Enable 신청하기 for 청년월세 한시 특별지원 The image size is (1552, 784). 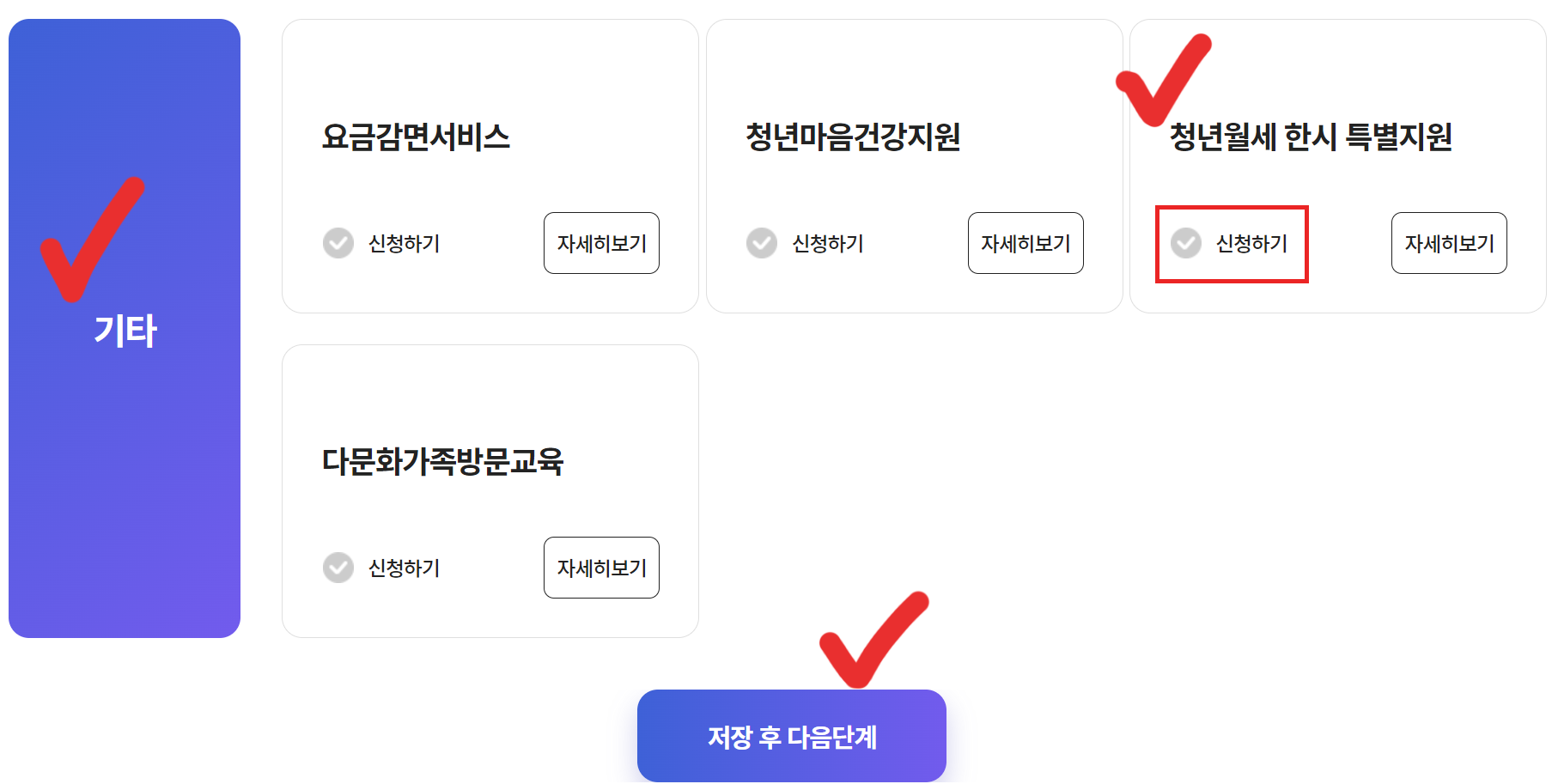pyautogui.click(x=1250, y=243)
